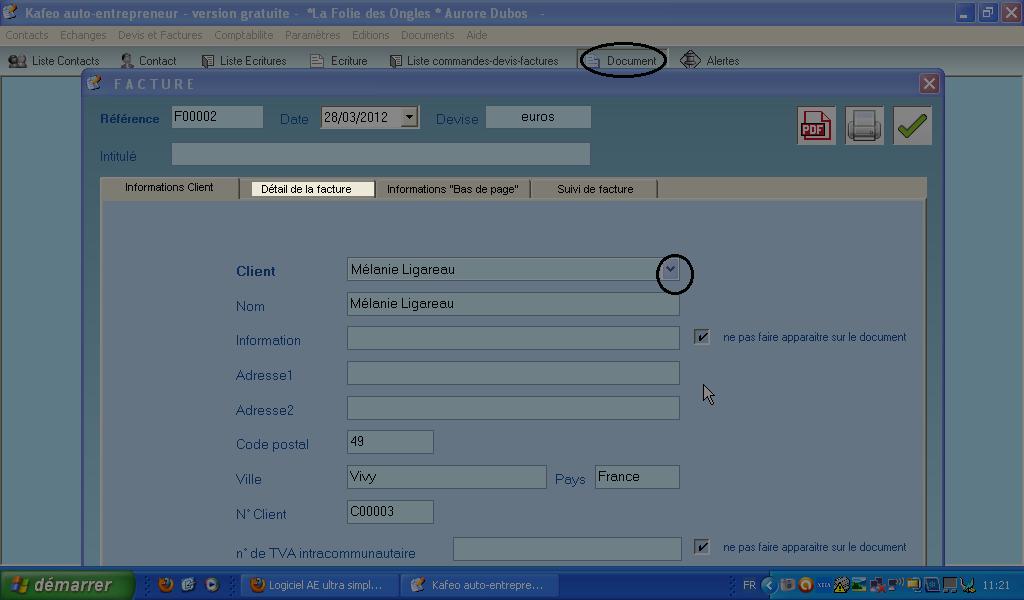Click into the Adresse1 input field
The image size is (1024, 600).
point(513,374)
